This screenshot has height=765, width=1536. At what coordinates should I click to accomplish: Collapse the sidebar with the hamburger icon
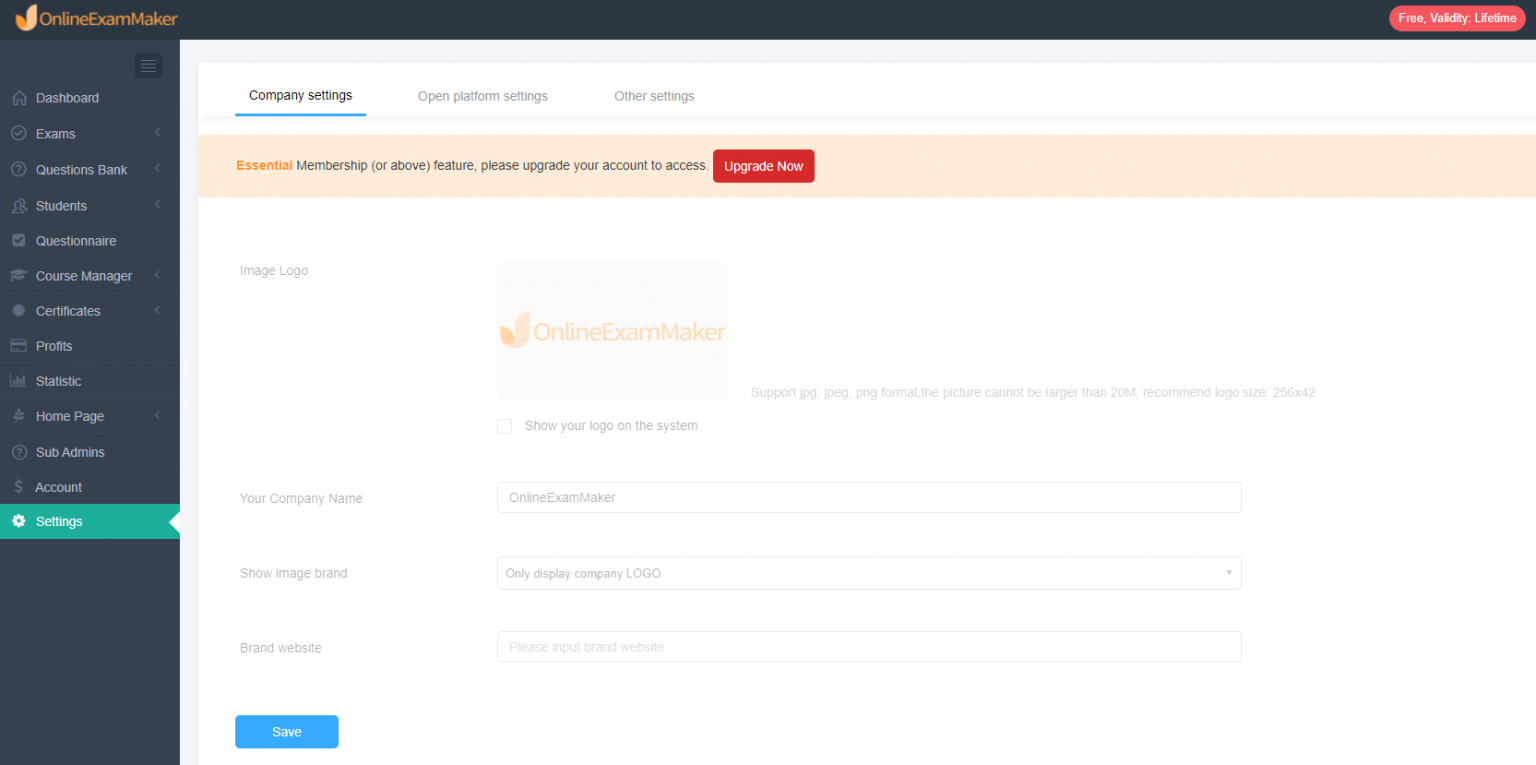click(148, 66)
